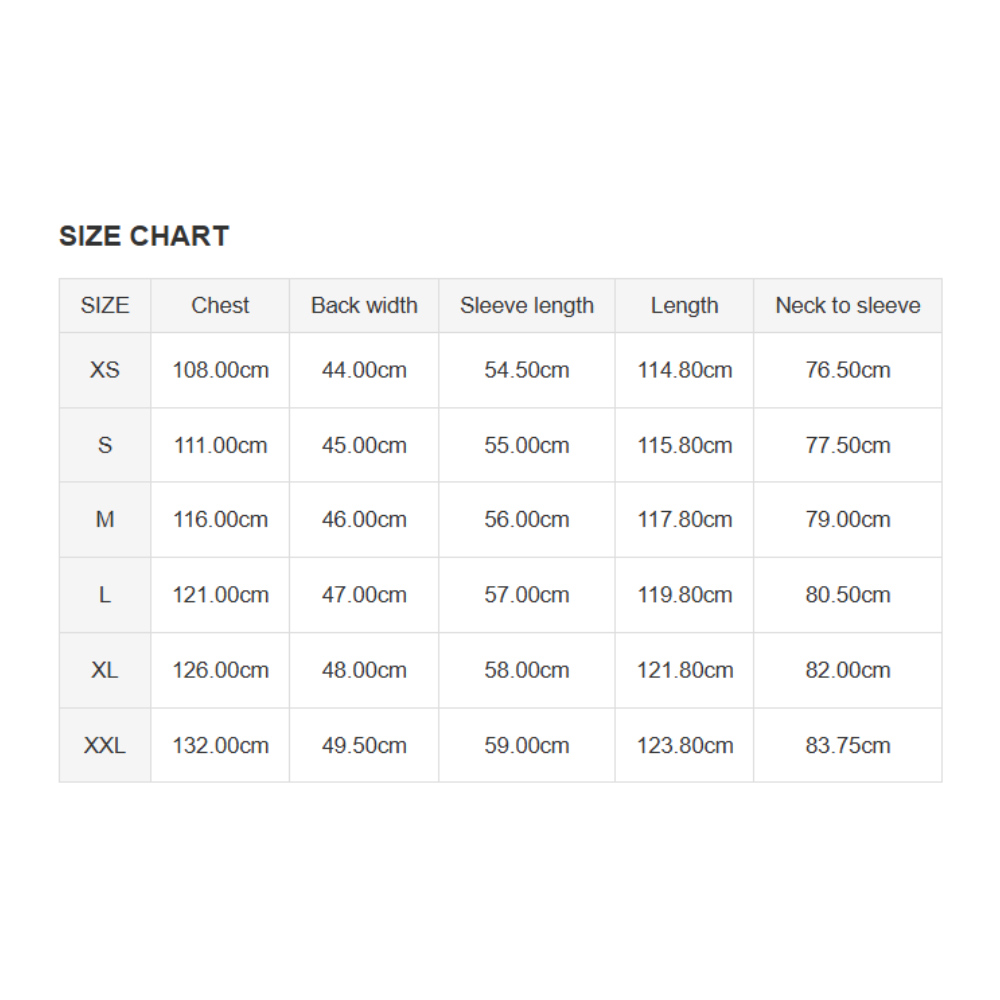Select the M size row label
The width and height of the screenshot is (1000, 1000).
pos(105,520)
